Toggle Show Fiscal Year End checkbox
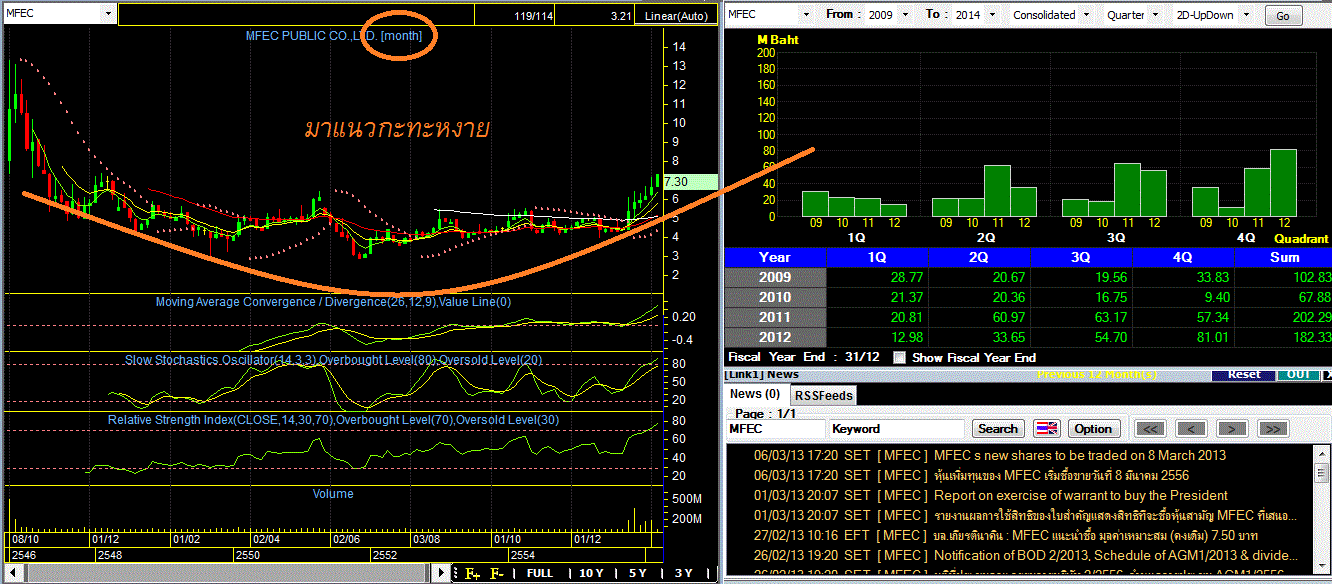 pyautogui.click(x=900, y=358)
